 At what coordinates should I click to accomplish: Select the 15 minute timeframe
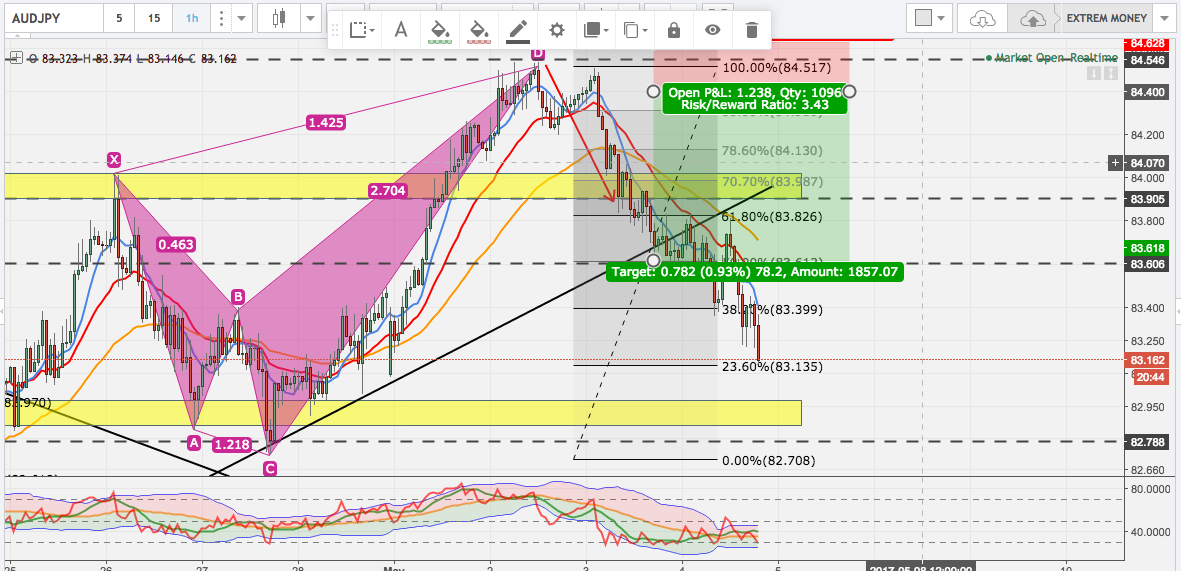pyautogui.click(x=152, y=18)
